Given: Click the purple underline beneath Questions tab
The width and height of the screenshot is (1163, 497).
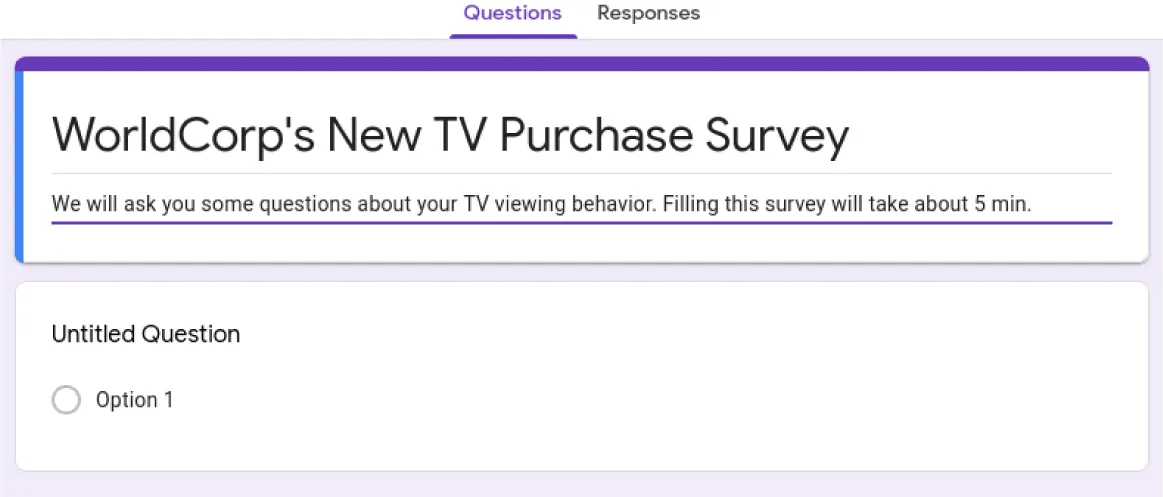Looking at the screenshot, I should (x=512, y=36).
